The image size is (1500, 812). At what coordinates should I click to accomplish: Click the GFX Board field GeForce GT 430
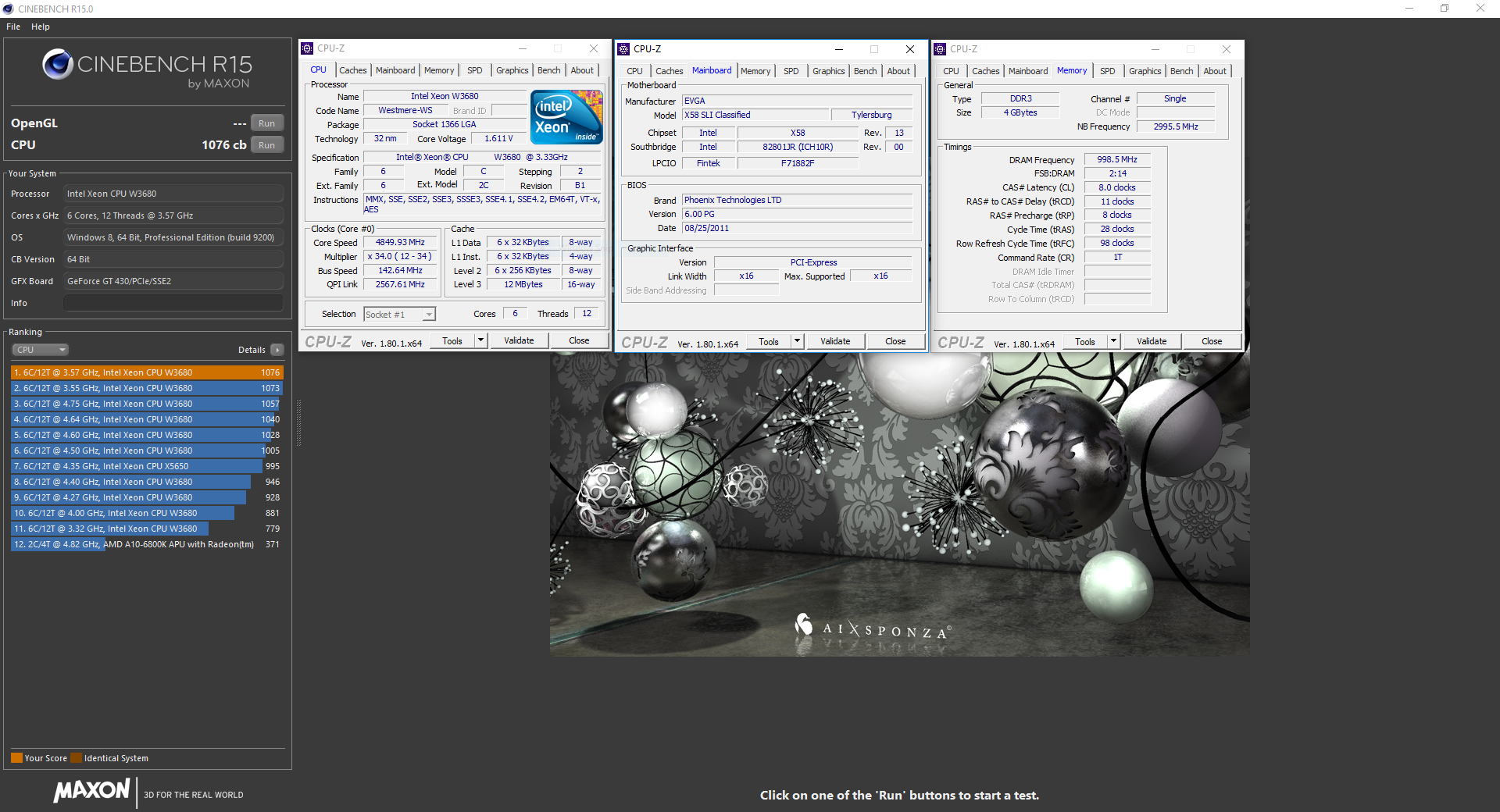coord(173,281)
